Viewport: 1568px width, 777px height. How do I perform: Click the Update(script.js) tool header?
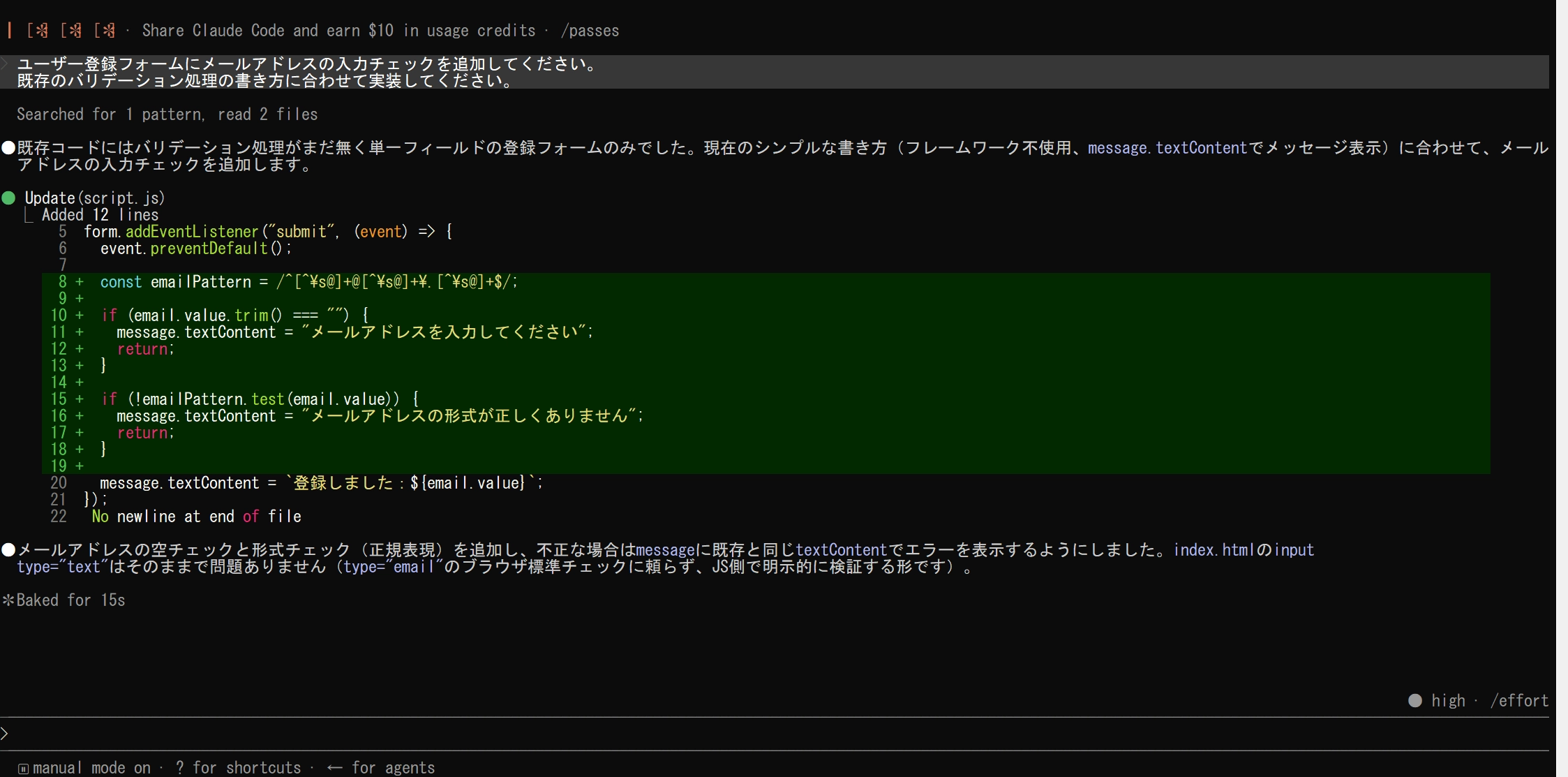pos(95,198)
